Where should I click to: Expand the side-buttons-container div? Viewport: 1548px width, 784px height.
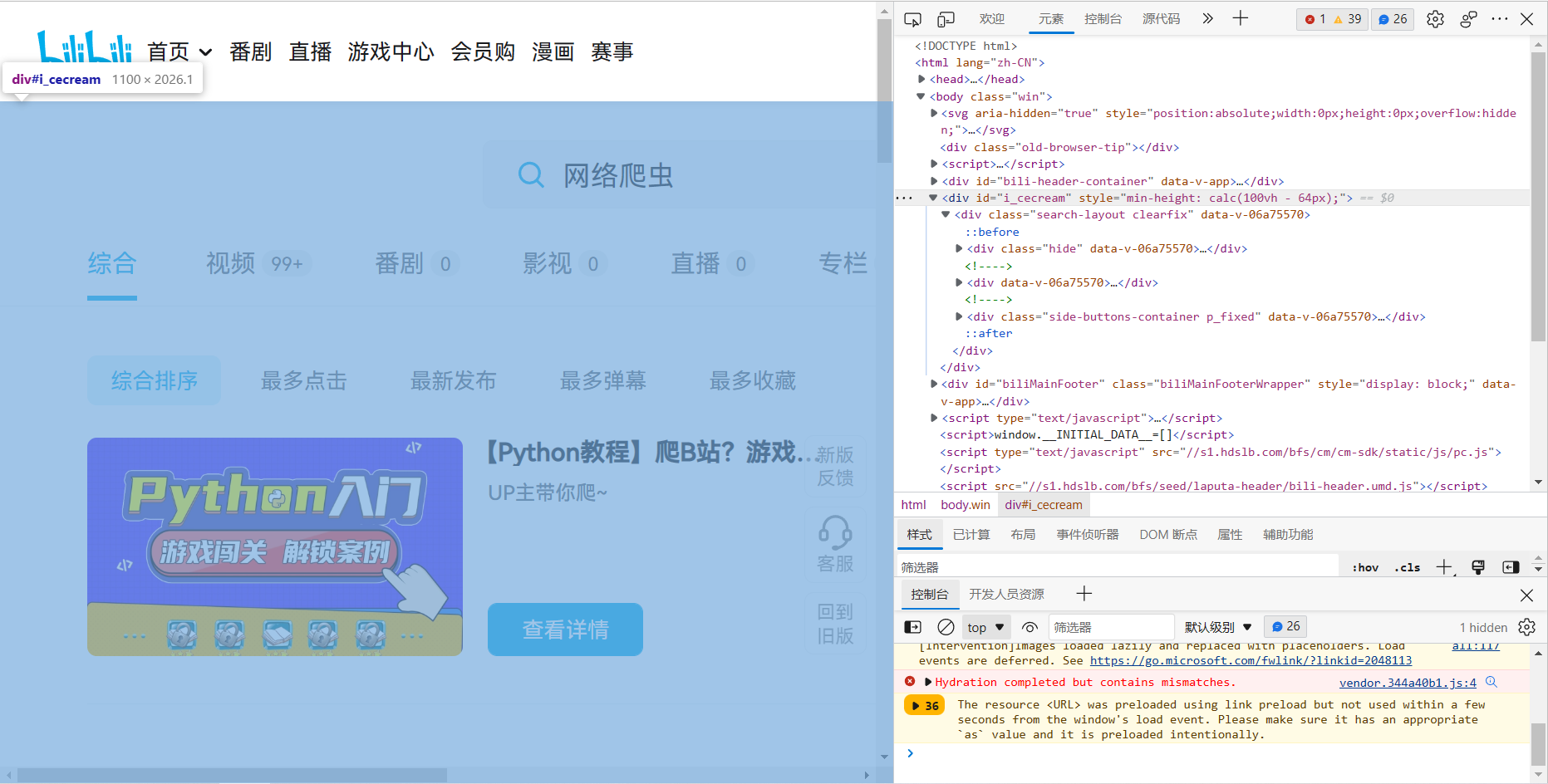pyautogui.click(x=959, y=316)
